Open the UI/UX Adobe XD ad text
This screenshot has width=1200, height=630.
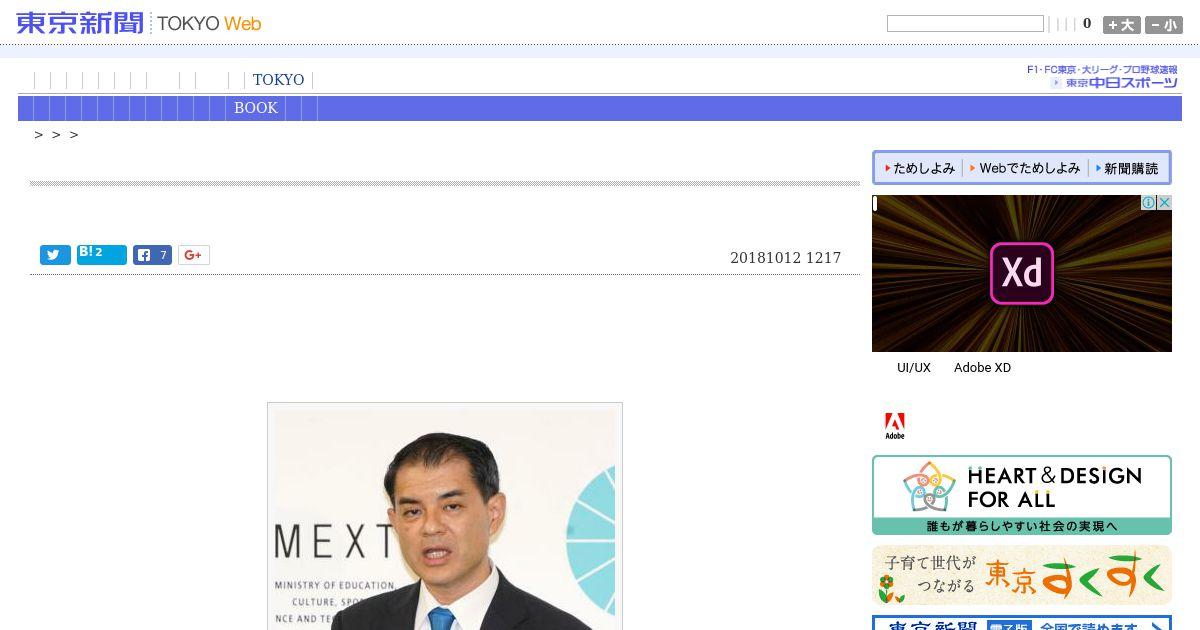pyautogui.click(x=954, y=368)
